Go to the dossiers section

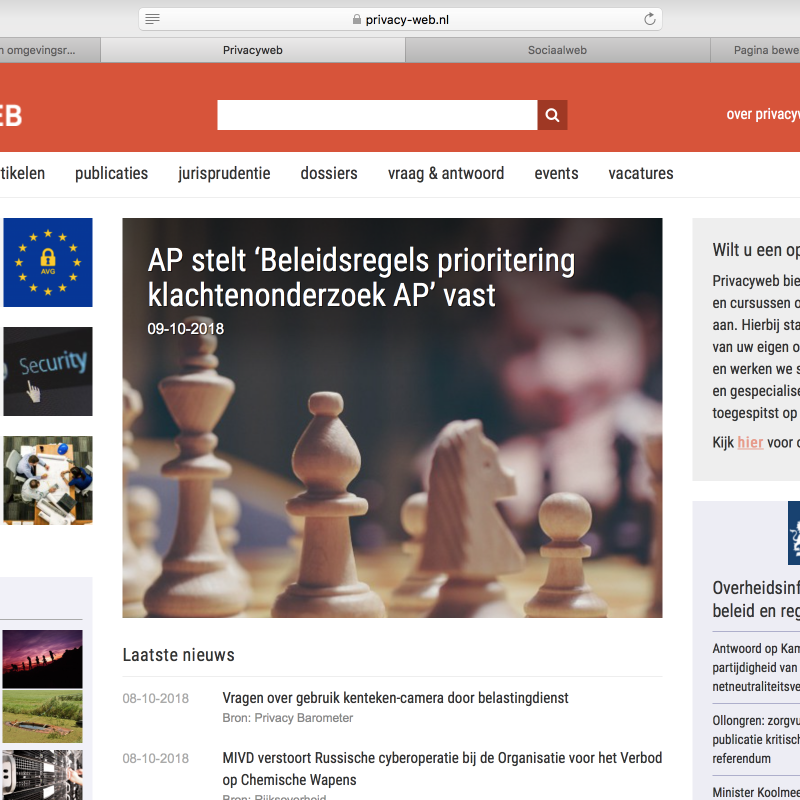click(329, 173)
